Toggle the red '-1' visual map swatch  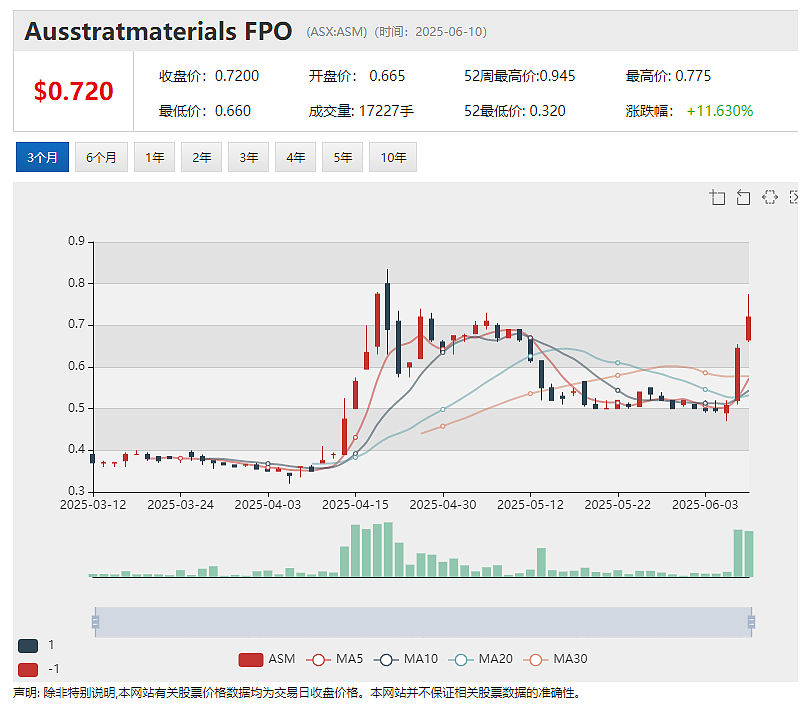28,669
